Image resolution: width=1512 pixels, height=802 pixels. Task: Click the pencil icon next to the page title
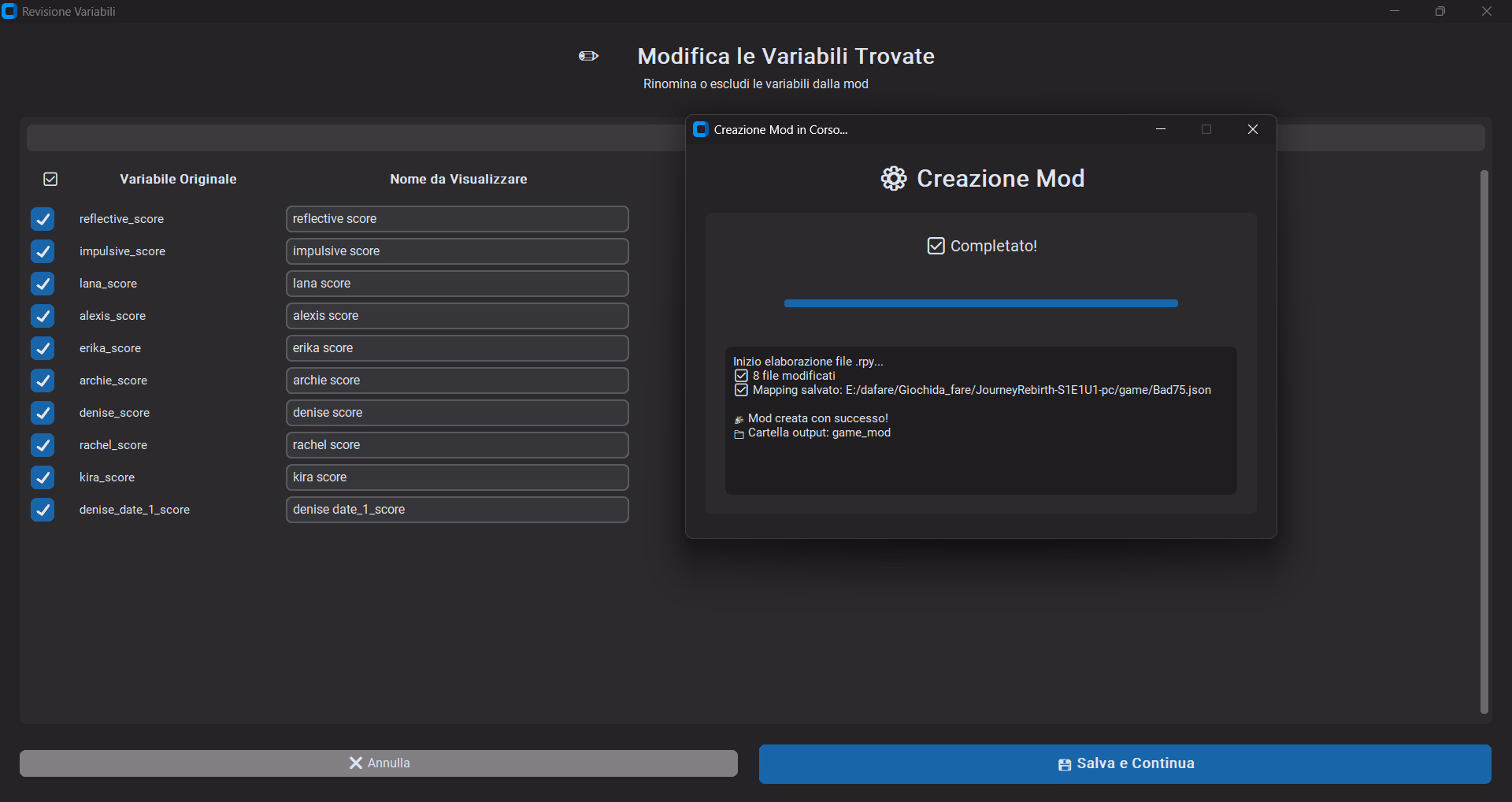[x=588, y=56]
